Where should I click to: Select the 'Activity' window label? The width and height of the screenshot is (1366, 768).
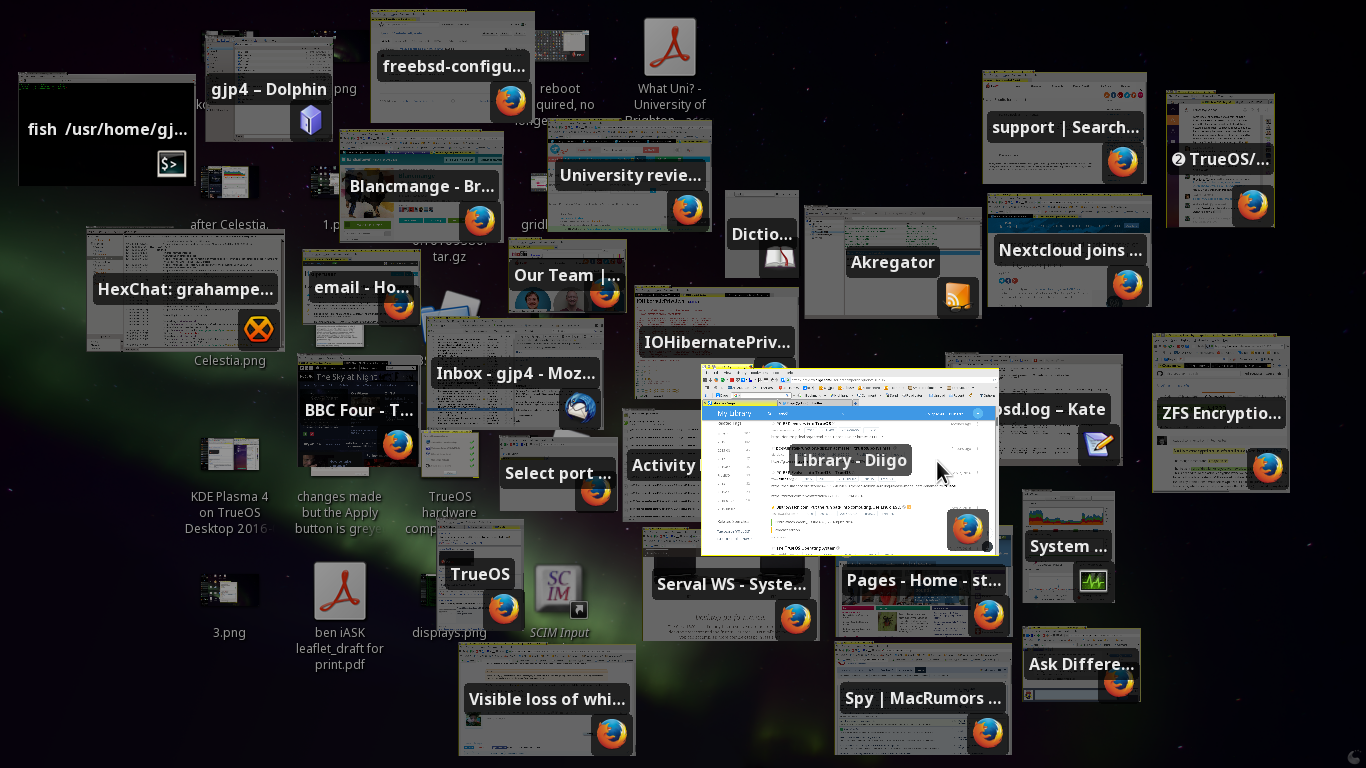[x=663, y=465]
